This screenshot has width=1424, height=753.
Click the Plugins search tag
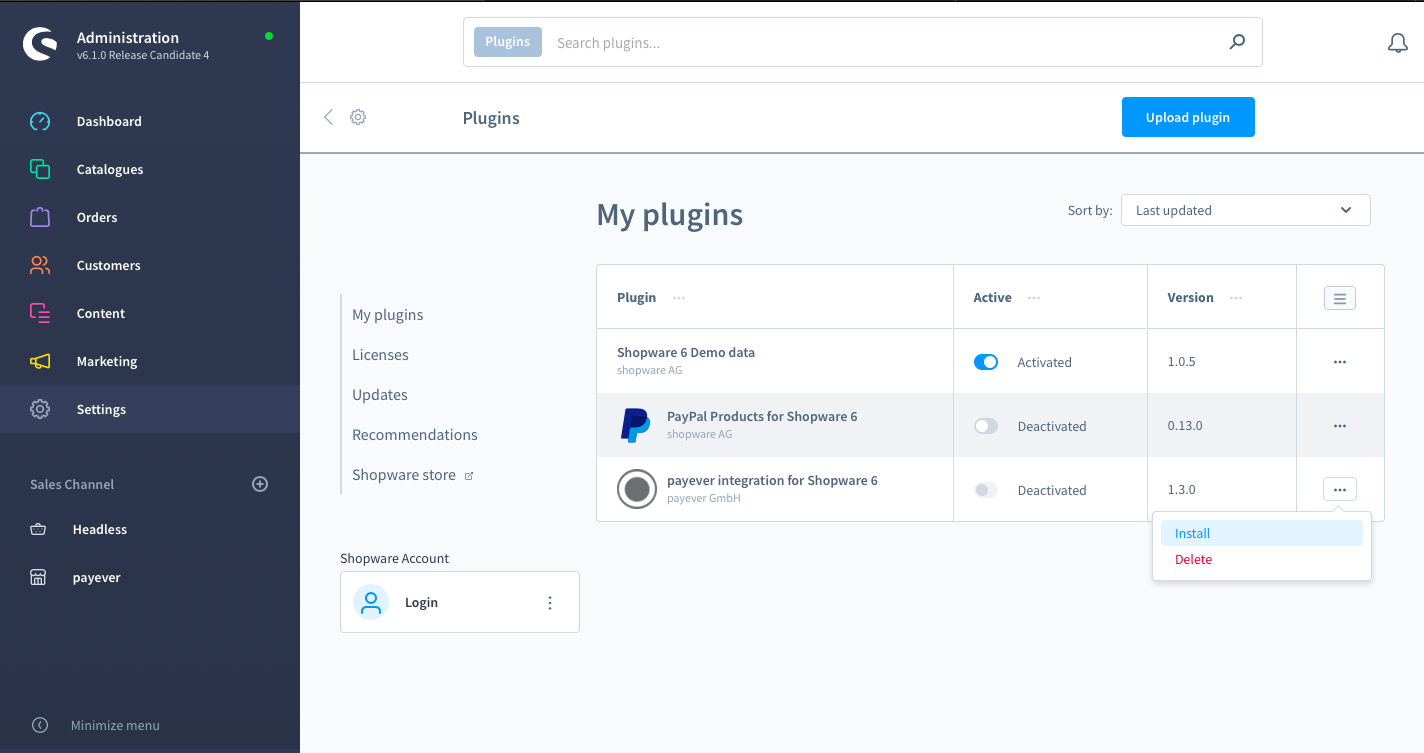click(508, 42)
